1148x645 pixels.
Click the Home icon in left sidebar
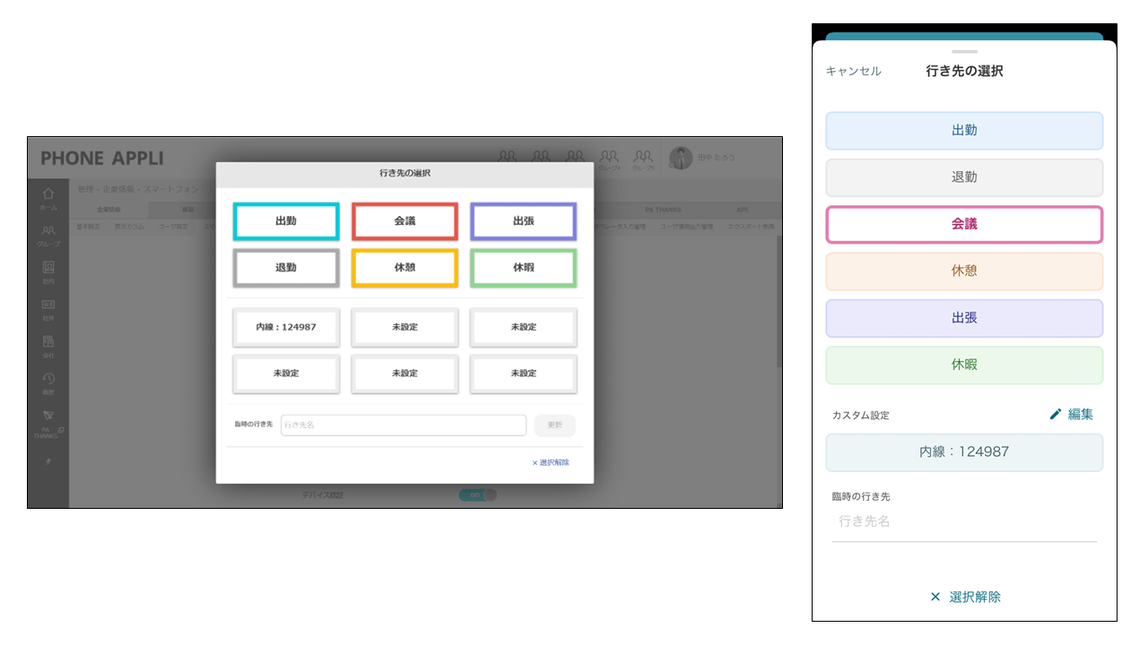[48, 194]
